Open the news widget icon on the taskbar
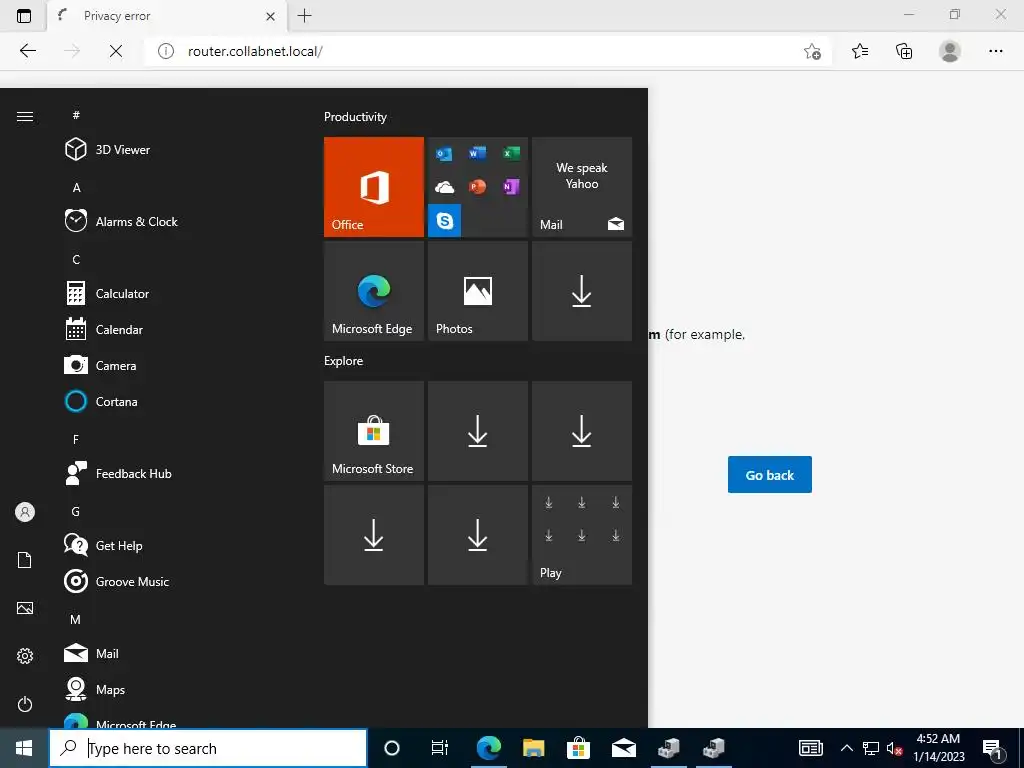The width and height of the screenshot is (1024, 768). click(810, 748)
